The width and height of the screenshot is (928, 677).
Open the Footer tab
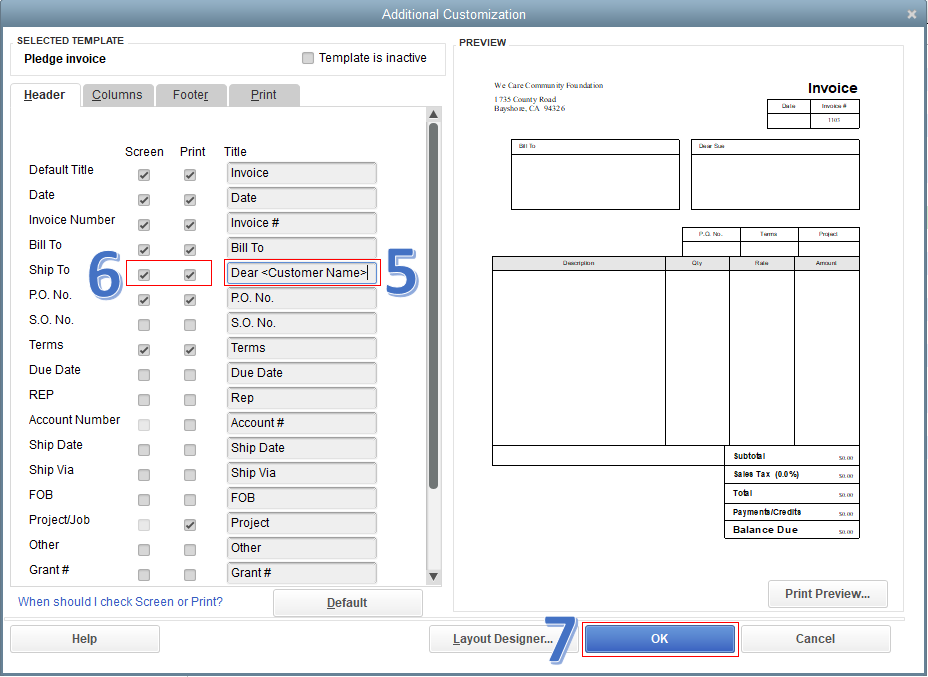[190, 95]
